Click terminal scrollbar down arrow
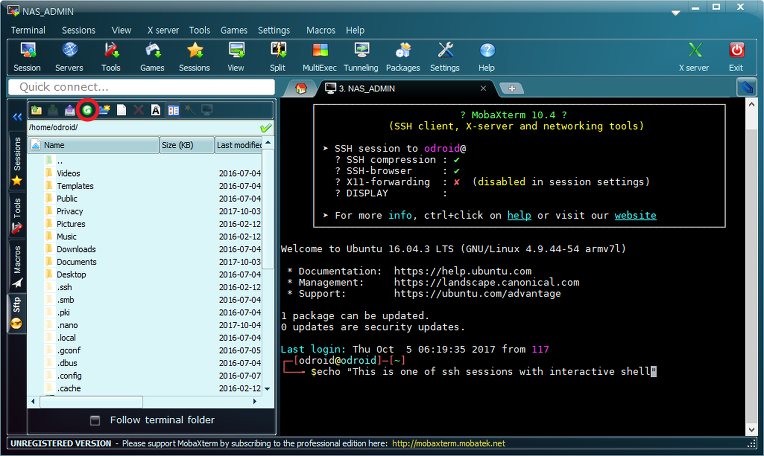Viewport: 764px width, 456px height. point(751,430)
